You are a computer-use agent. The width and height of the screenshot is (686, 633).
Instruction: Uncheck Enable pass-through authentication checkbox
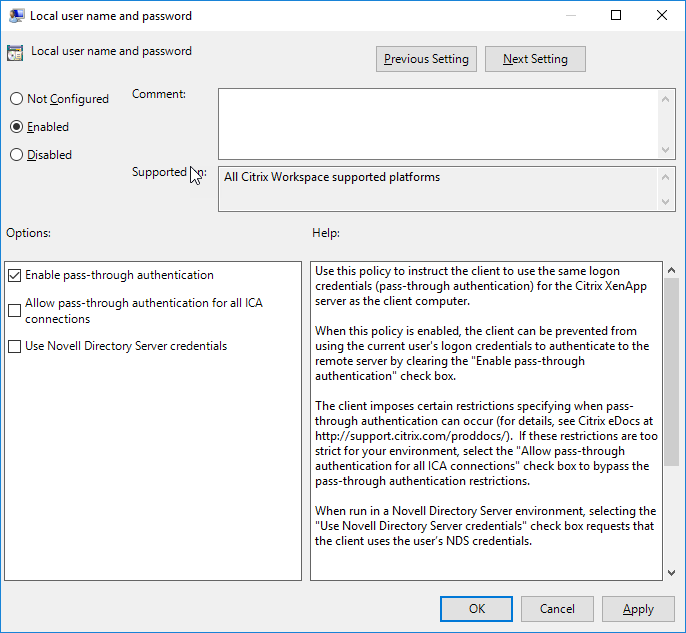(14, 275)
